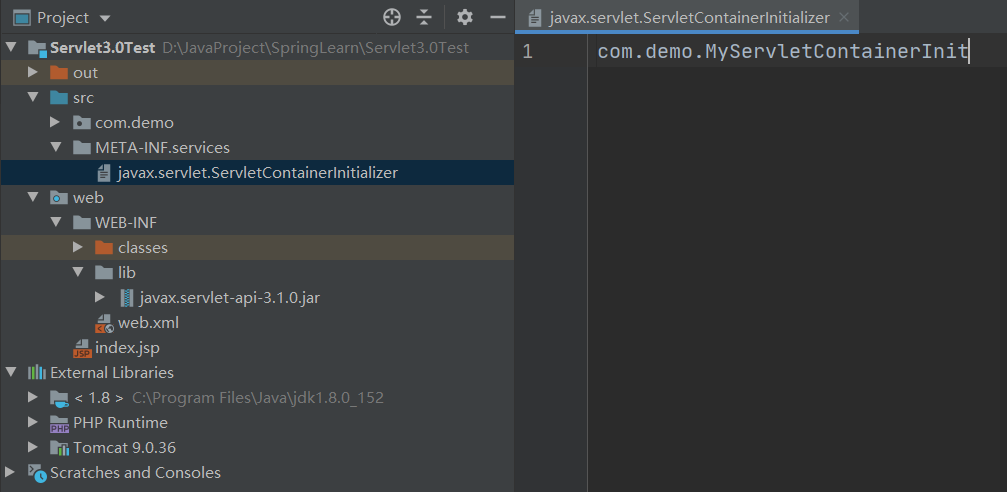Image resolution: width=1007 pixels, height=492 pixels.
Task: Select javax.servlet-api-3.1.0.jar label
Action: [x=229, y=298]
